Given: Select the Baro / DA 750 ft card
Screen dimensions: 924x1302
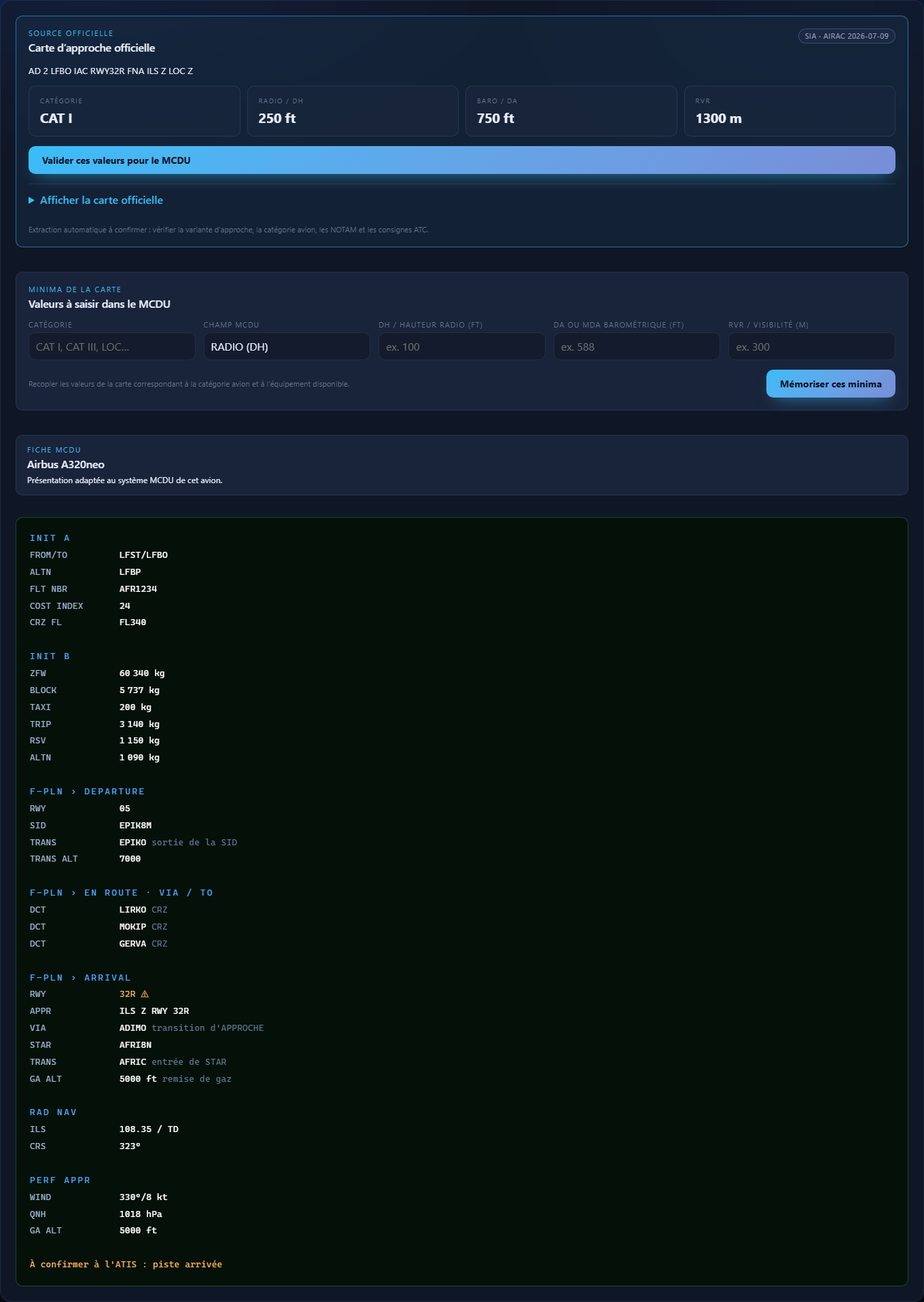Looking at the screenshot, I should pos(571,111).
